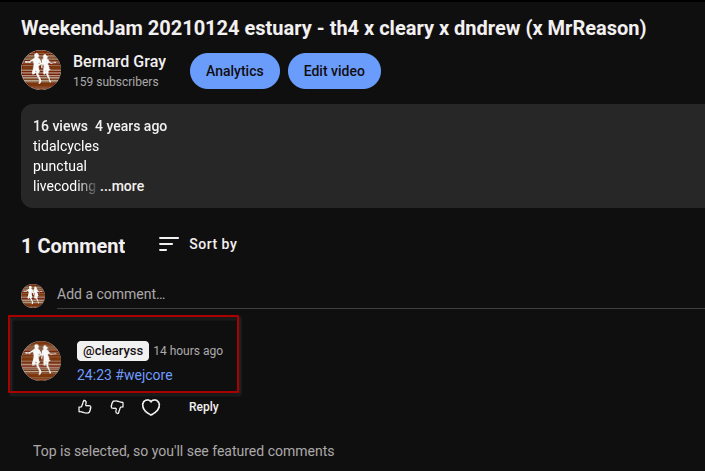Screen dimensions: 705x471
Task: Open Analytics for this video
Action: tap(235, 71)
